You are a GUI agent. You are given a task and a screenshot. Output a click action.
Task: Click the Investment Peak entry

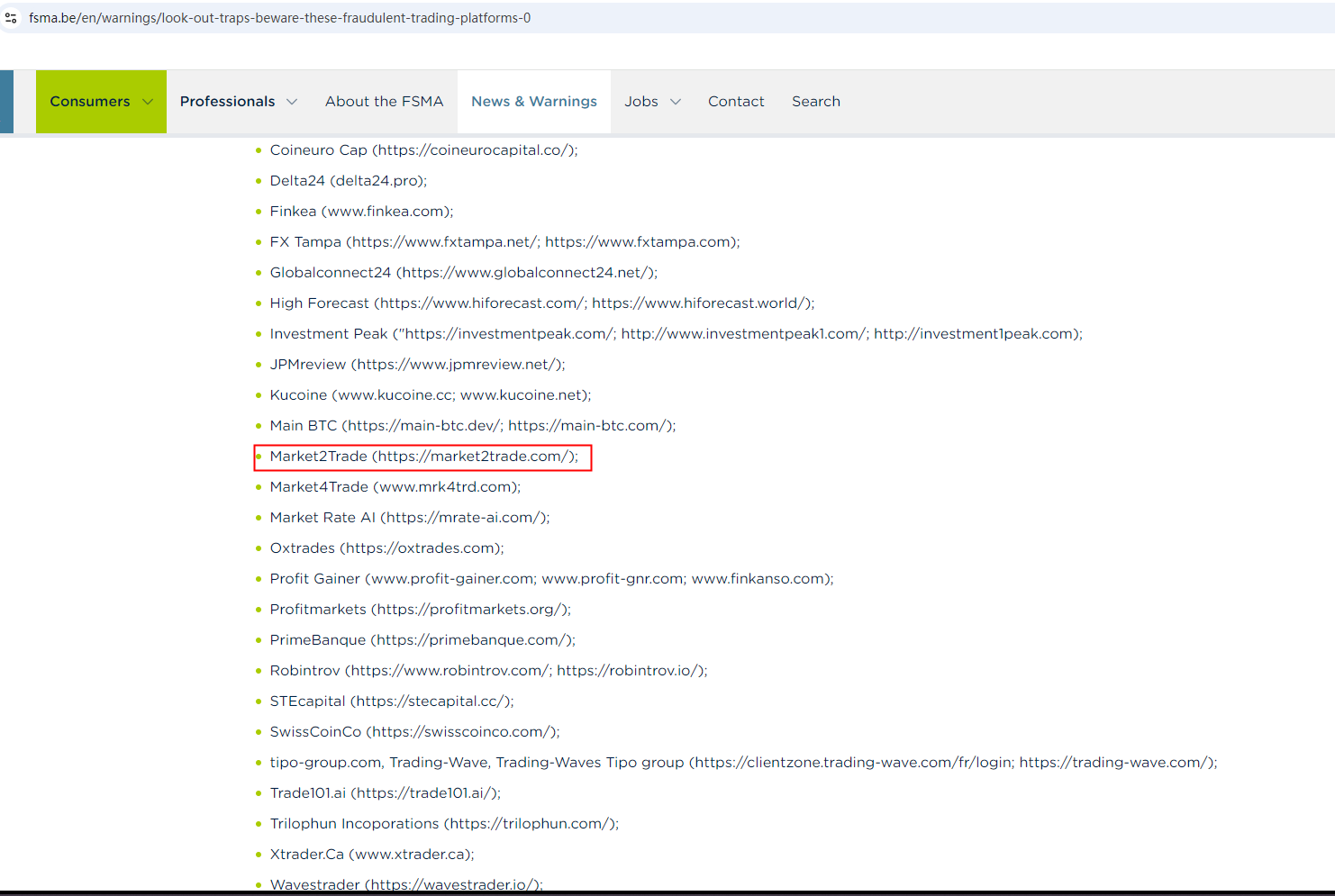tap(676, 334)
